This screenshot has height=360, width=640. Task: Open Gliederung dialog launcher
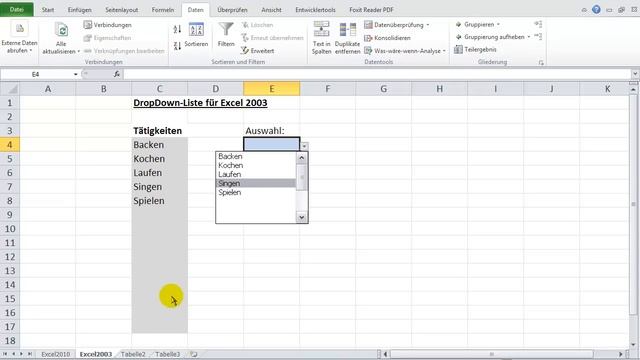(541, 62)
